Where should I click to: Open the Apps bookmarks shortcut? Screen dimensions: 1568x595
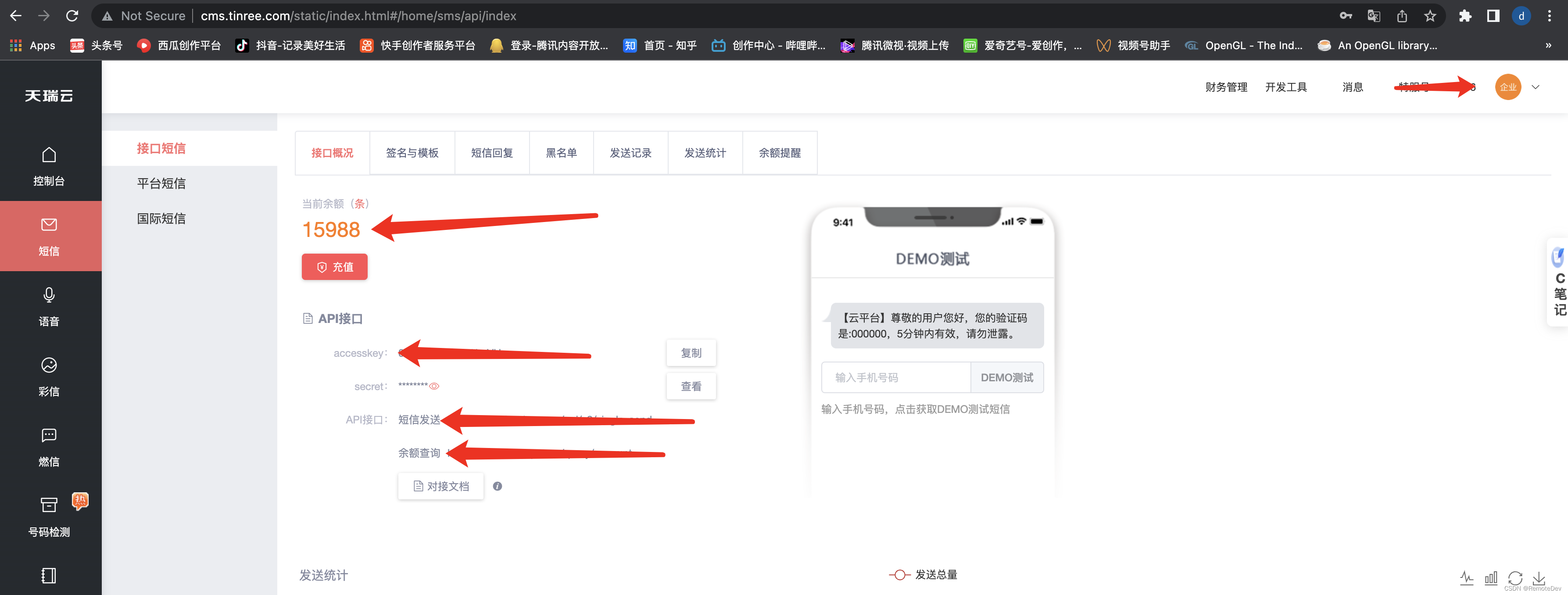click(x=33, y=45)
